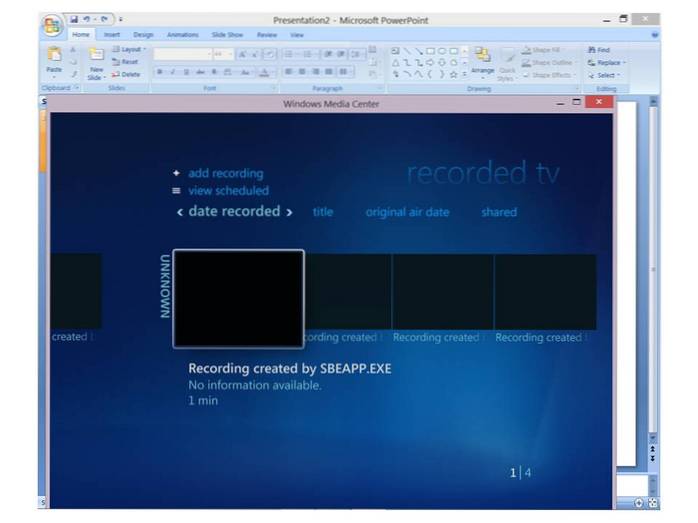
Task: Open the Customize Quick Access Toolbar arrow
Action: [121, 20]
